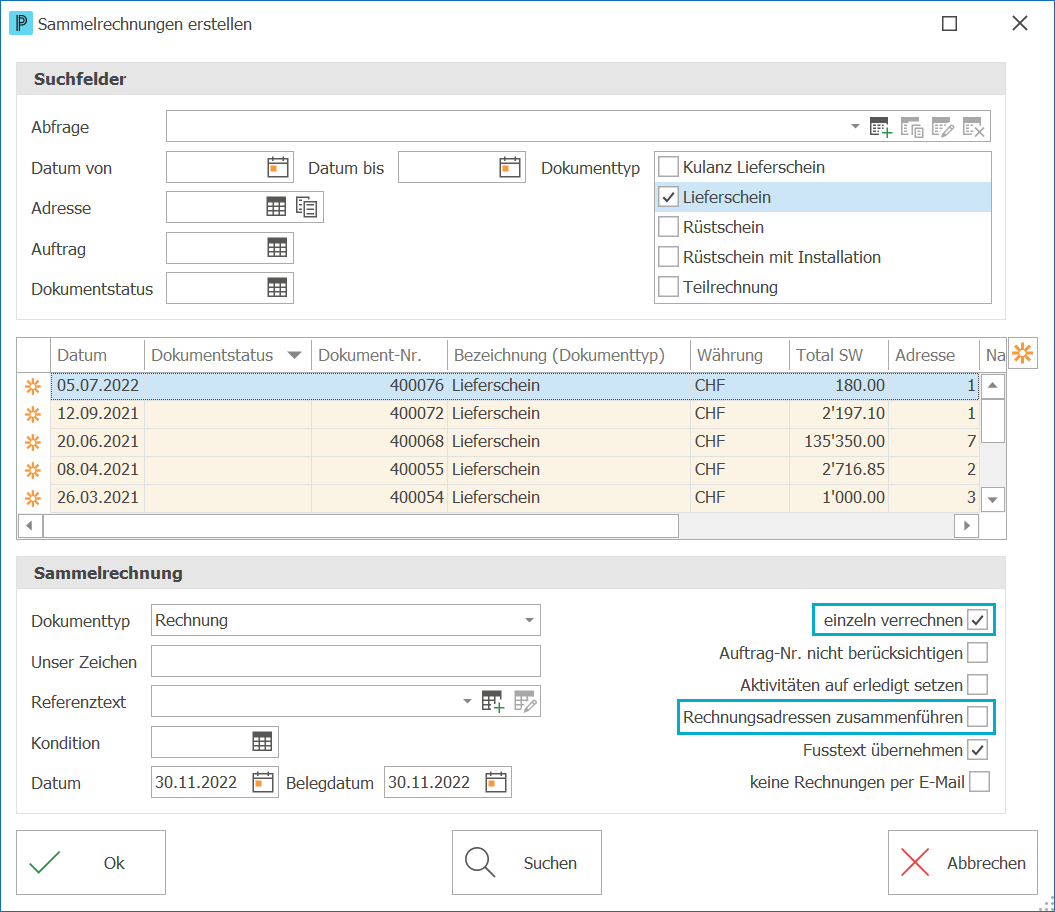The image size is (1055, 912).
Task: Click the Datum column header
Action: [98, 355]
